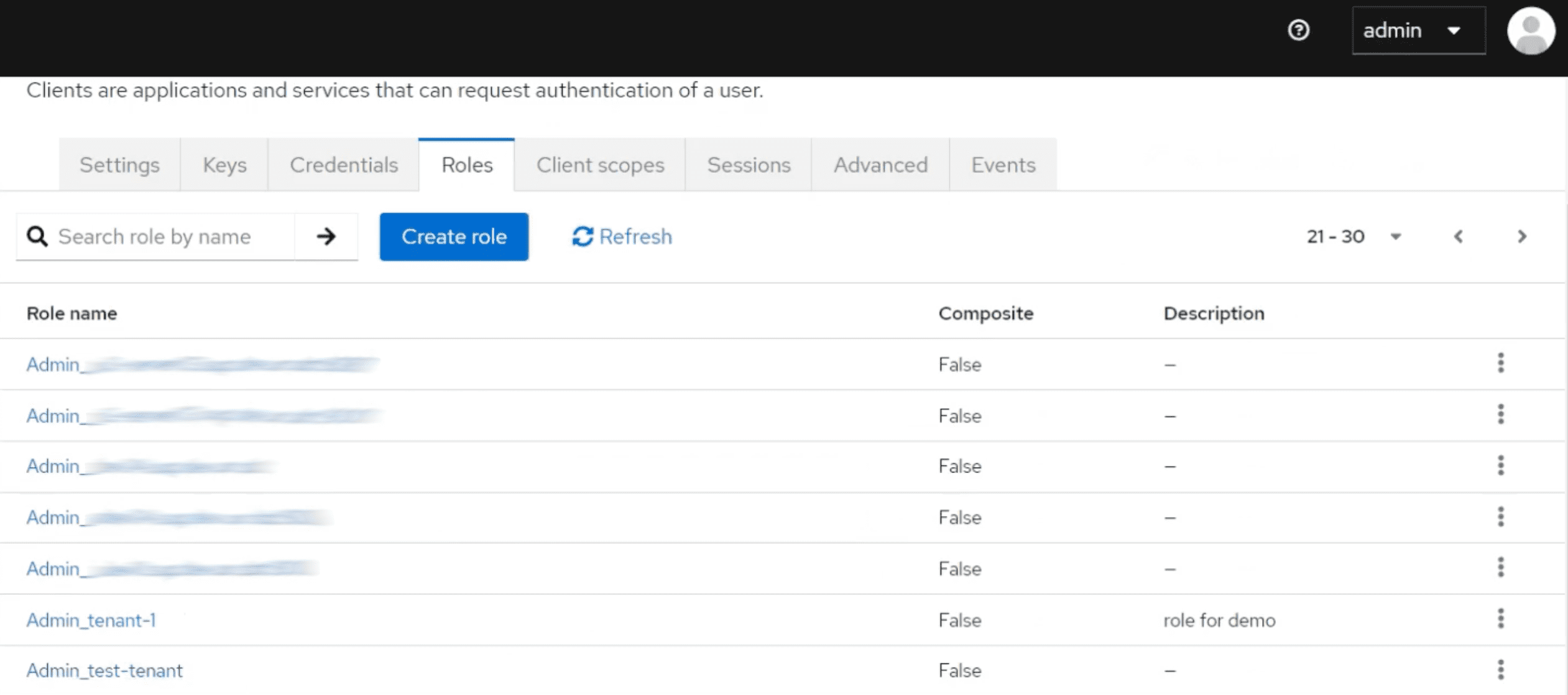Select the Credentials tab

pos(343,165)
